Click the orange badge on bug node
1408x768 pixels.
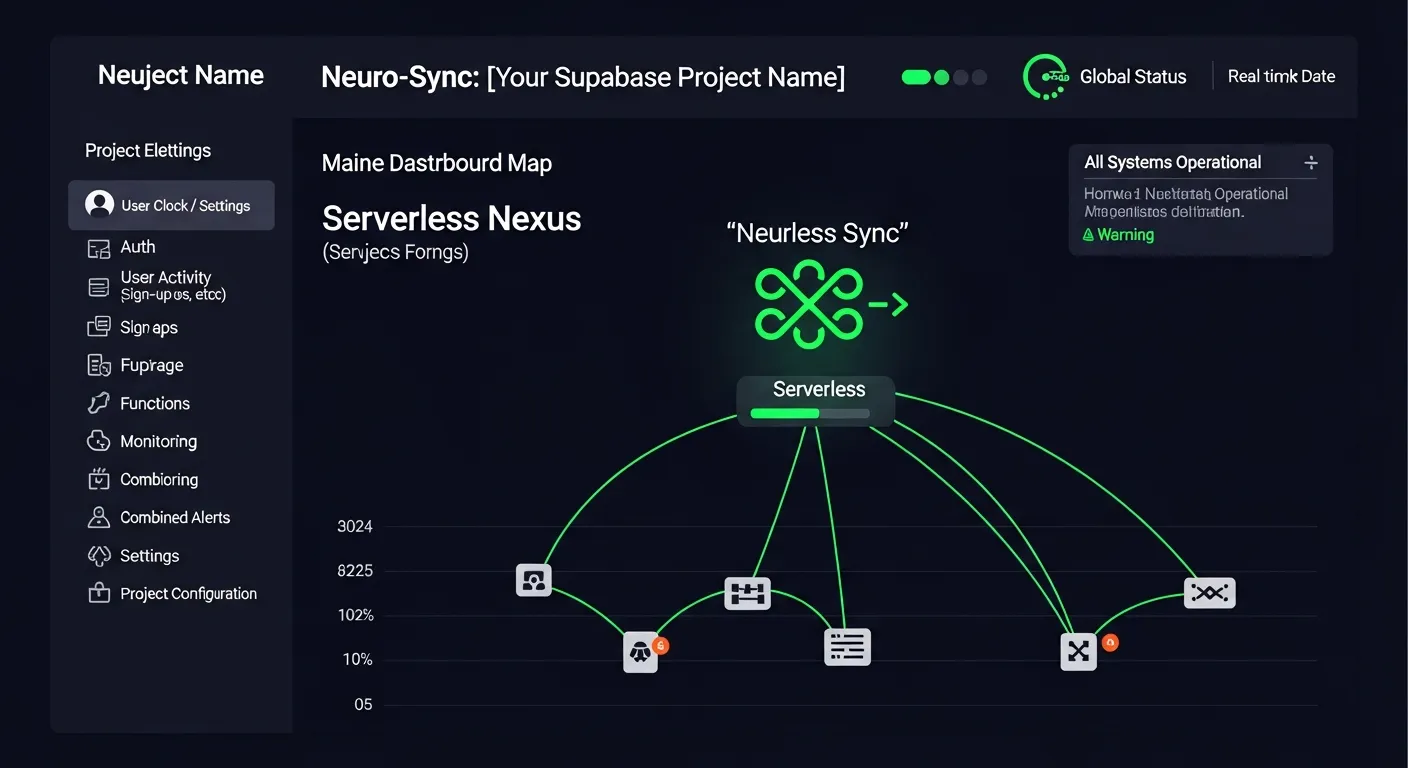tap(660, 646)
